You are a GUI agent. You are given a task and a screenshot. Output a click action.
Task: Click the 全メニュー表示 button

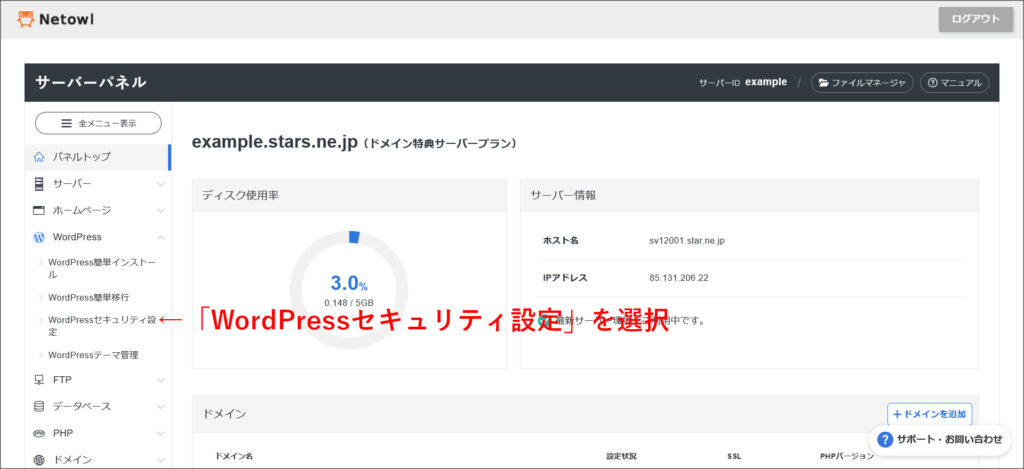pos(98,123)
